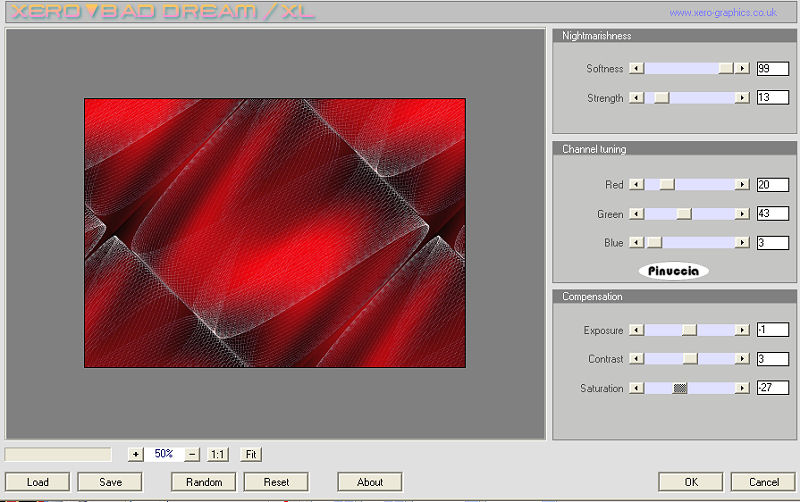The image size is (800, 502).
Task: Click left arrow of Strength slider
Action: 636,97
